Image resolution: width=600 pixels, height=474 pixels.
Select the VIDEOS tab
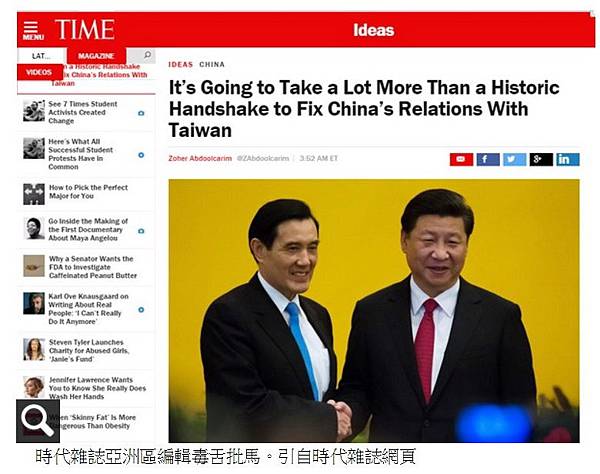pos(40,72)
